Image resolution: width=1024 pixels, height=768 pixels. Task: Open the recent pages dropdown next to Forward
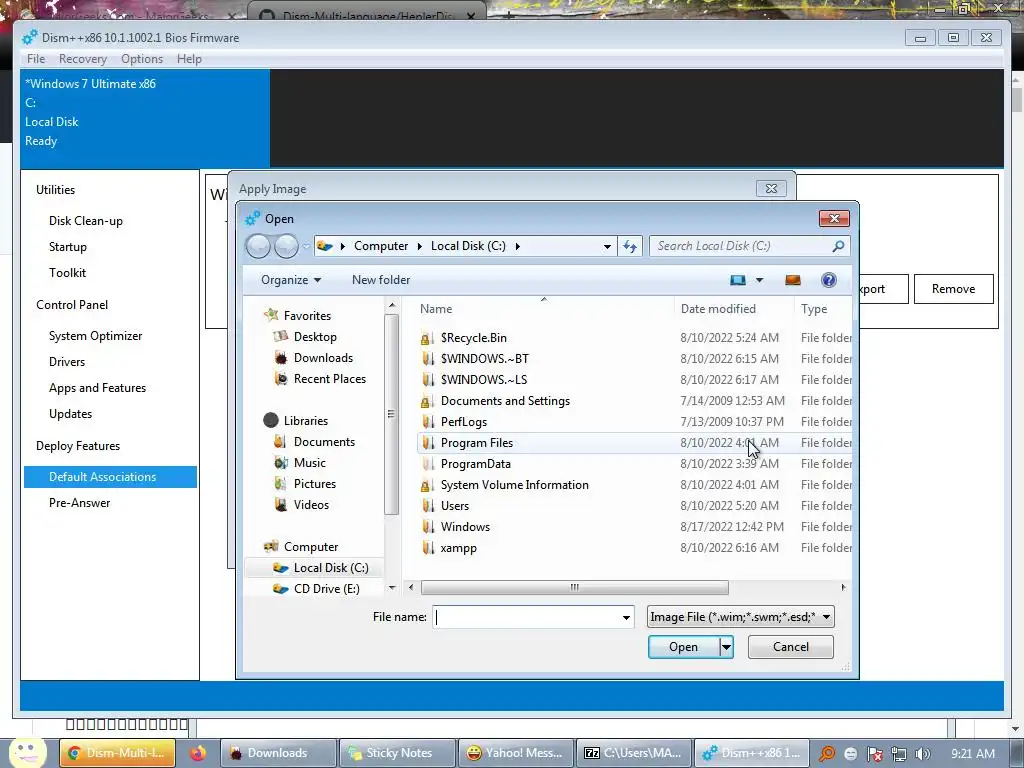coord(306,246)
